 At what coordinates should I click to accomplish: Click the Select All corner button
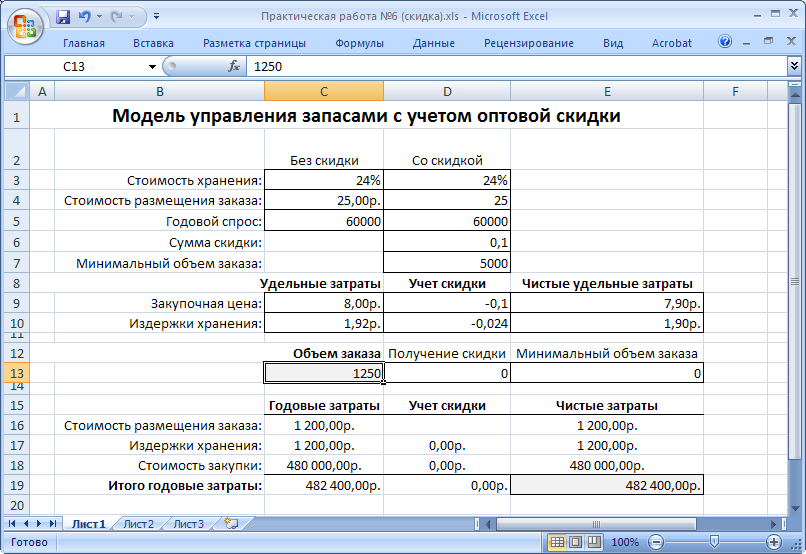coord(17,91)
